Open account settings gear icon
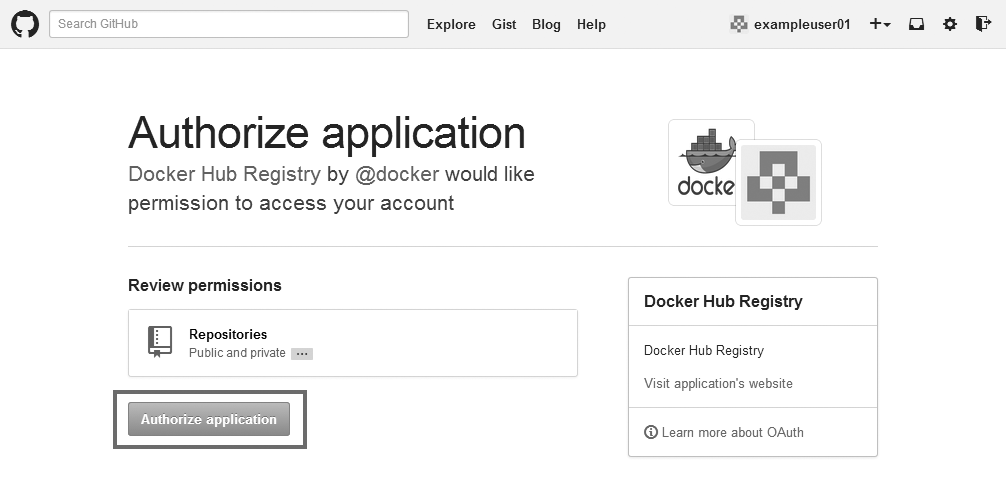The width and height of the screenshot is (1006, 482). [950, 24]
